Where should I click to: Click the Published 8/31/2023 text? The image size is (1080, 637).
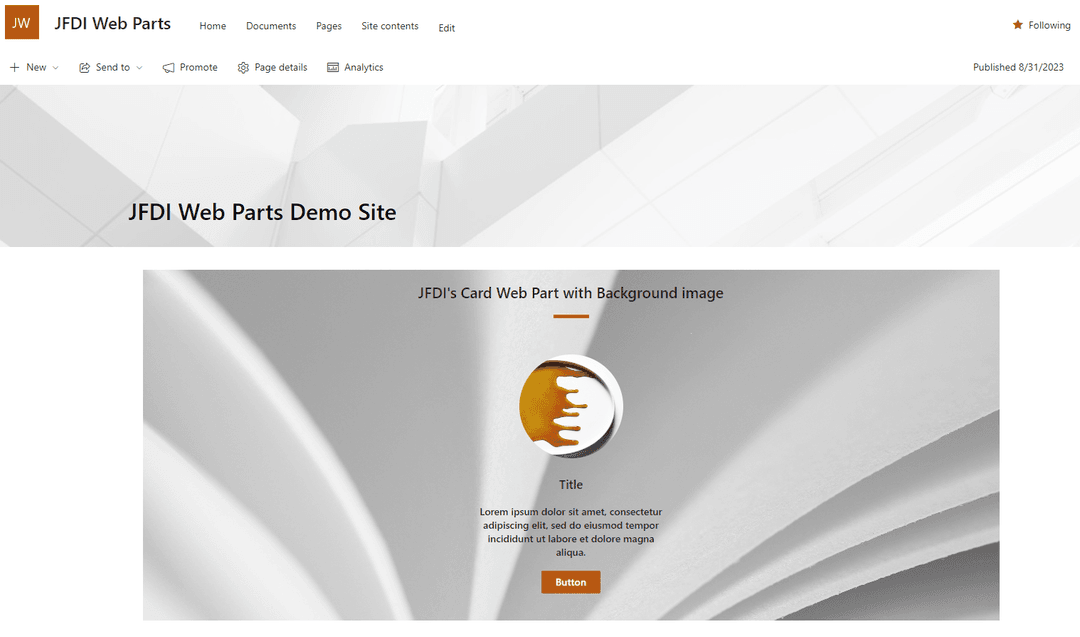(x=1019, y=67)
